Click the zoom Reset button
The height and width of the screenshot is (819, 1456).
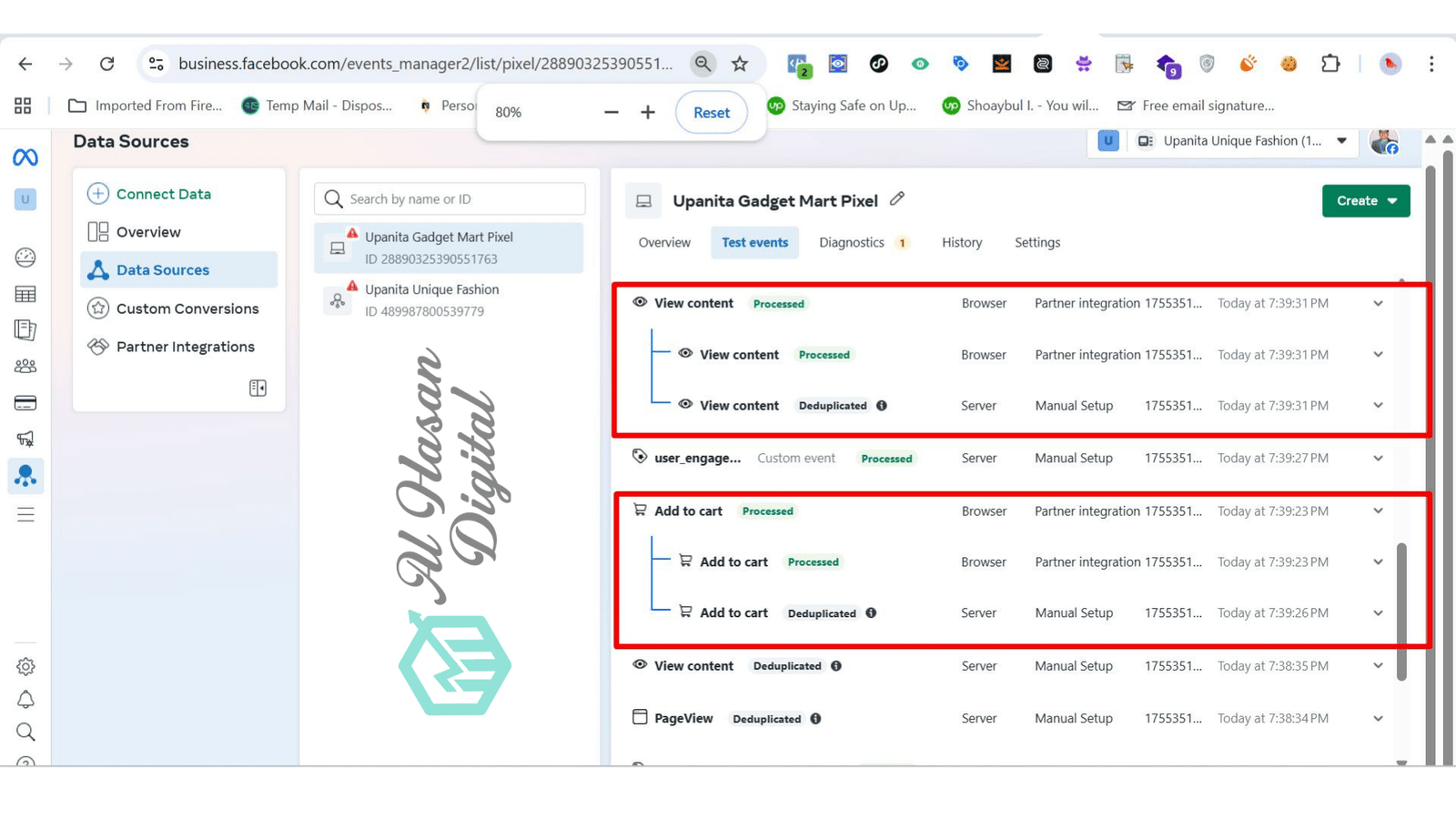[711, 113]
